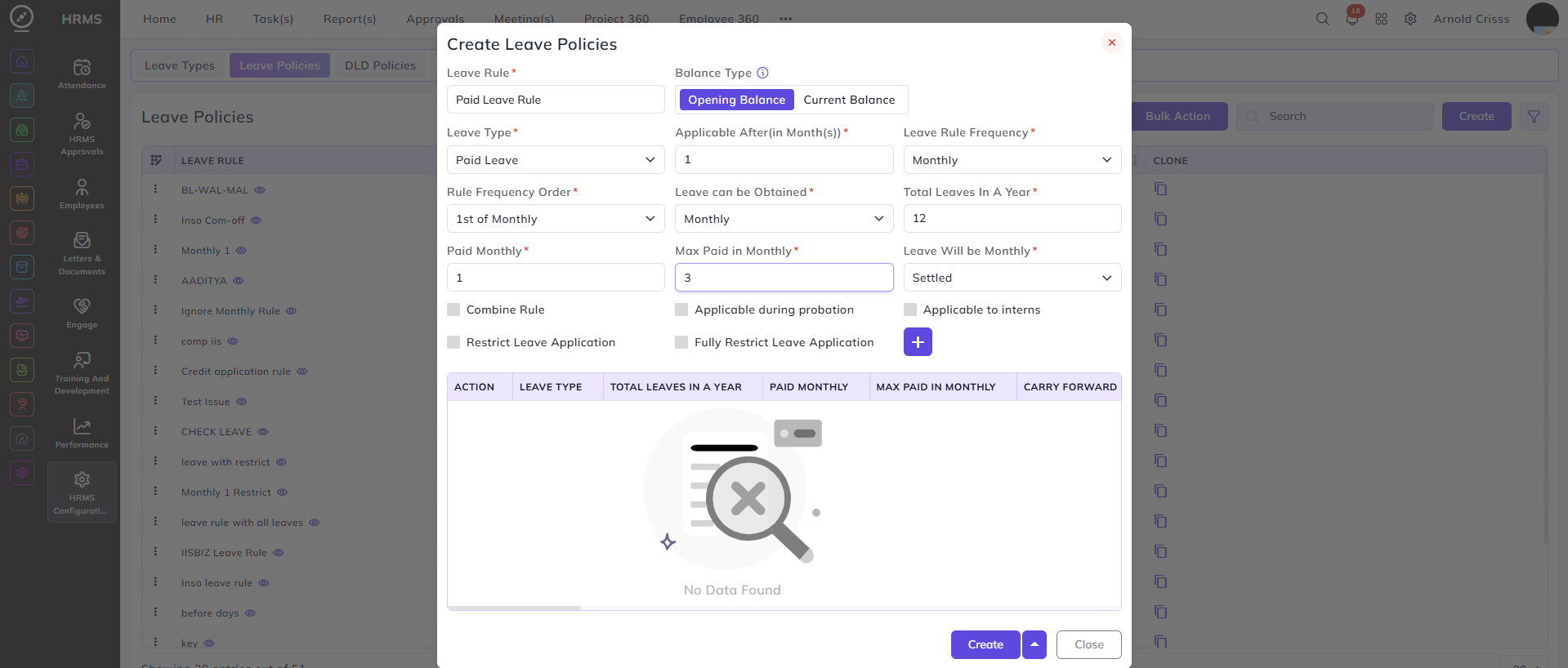Image resolution: width=1568 pixels, height=668 pixels.
Task: Open Rule Frequency Order dropdown
Action: point(556,219)
